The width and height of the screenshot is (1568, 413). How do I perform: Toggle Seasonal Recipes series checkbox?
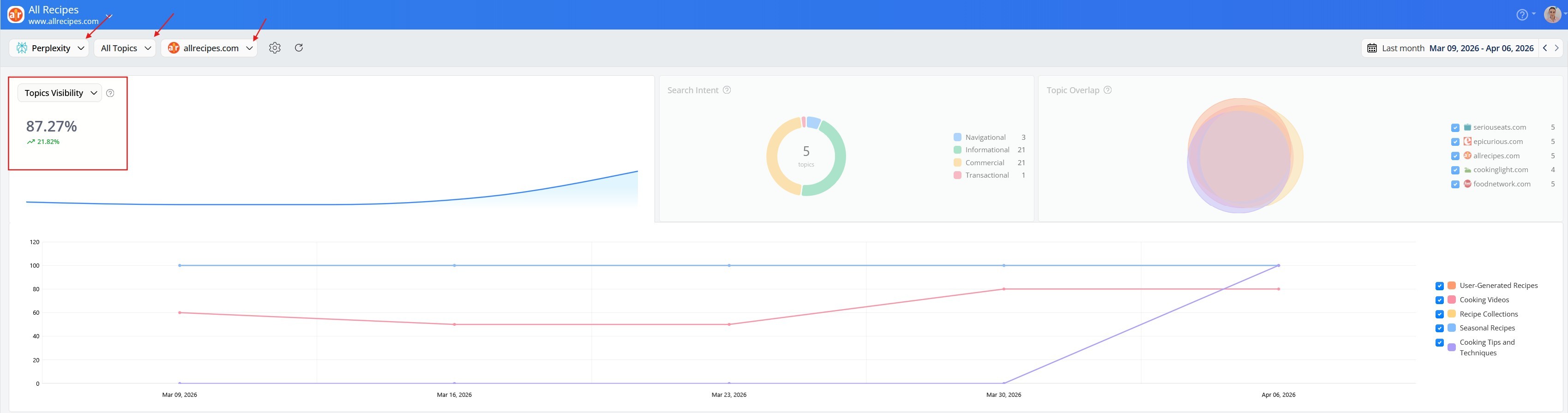(1440, 329)
